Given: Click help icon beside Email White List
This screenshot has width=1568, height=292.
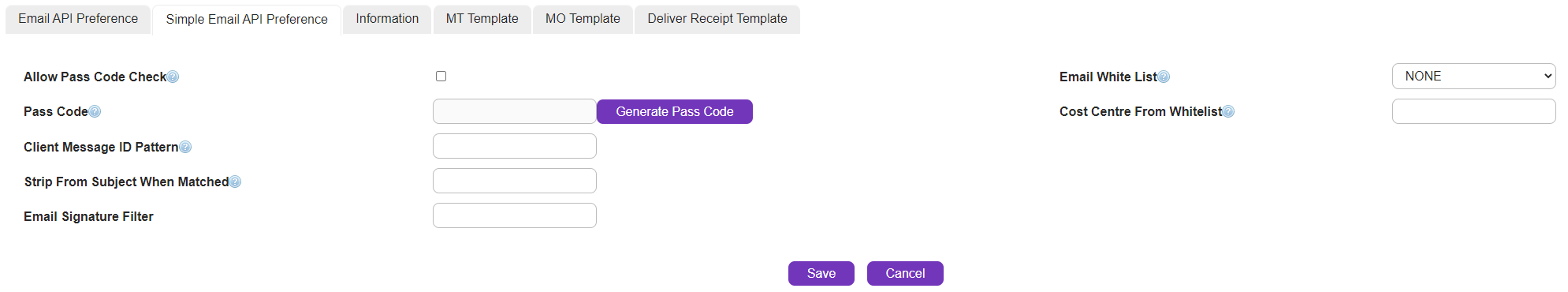Looking at the screenshot, I should point(1164,77).
